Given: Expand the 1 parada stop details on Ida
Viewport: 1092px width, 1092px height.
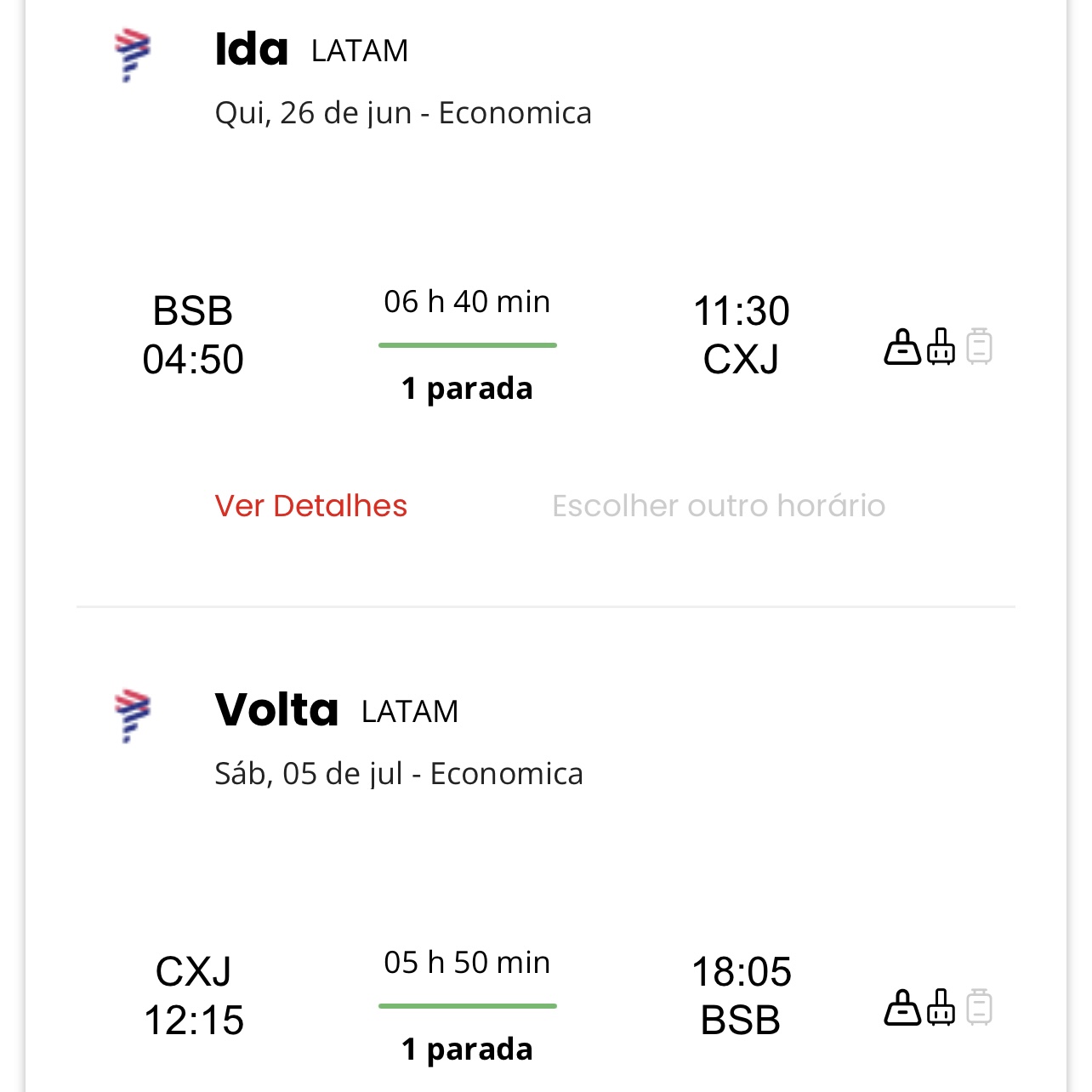Looking at the screenshot, I should (467, 389).
